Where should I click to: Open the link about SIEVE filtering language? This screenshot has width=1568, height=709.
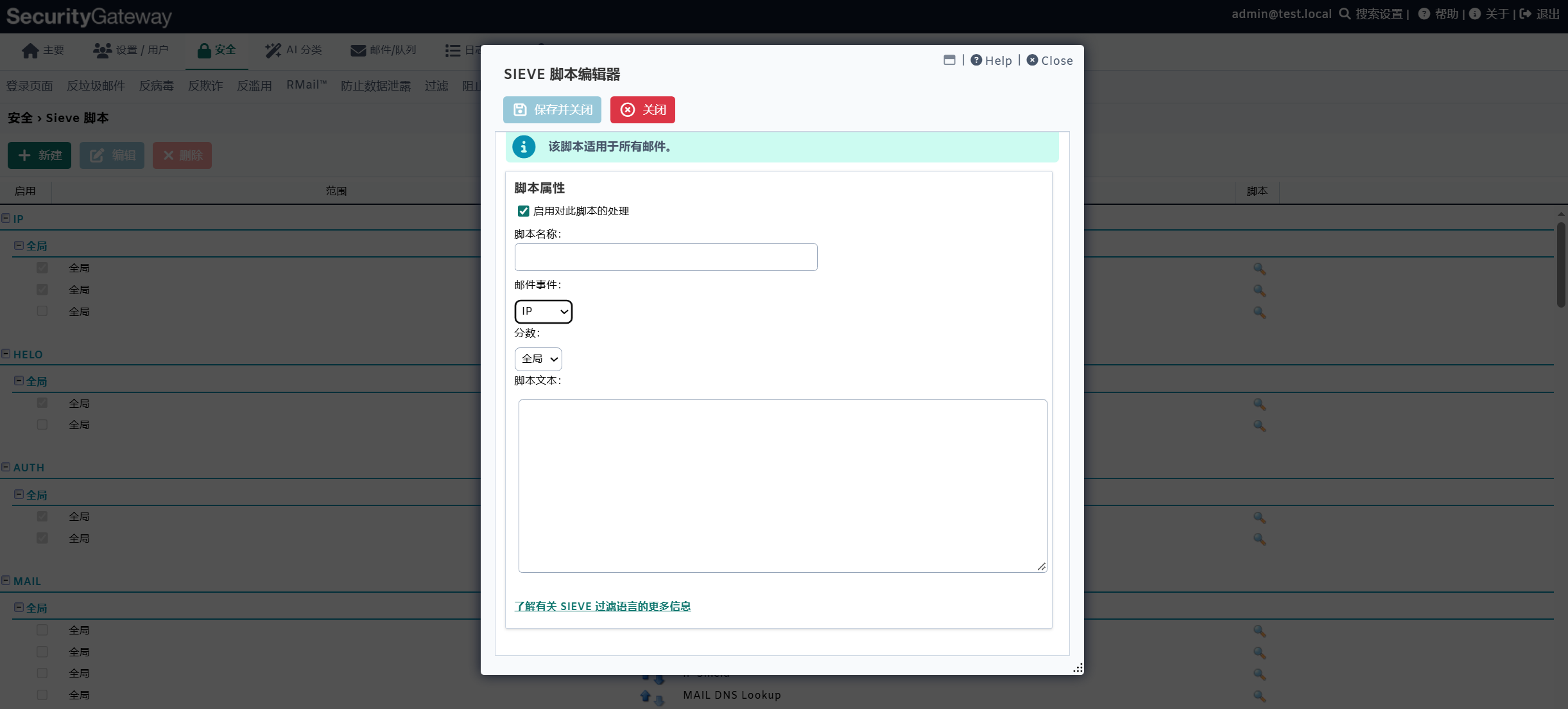pos(602,606)
